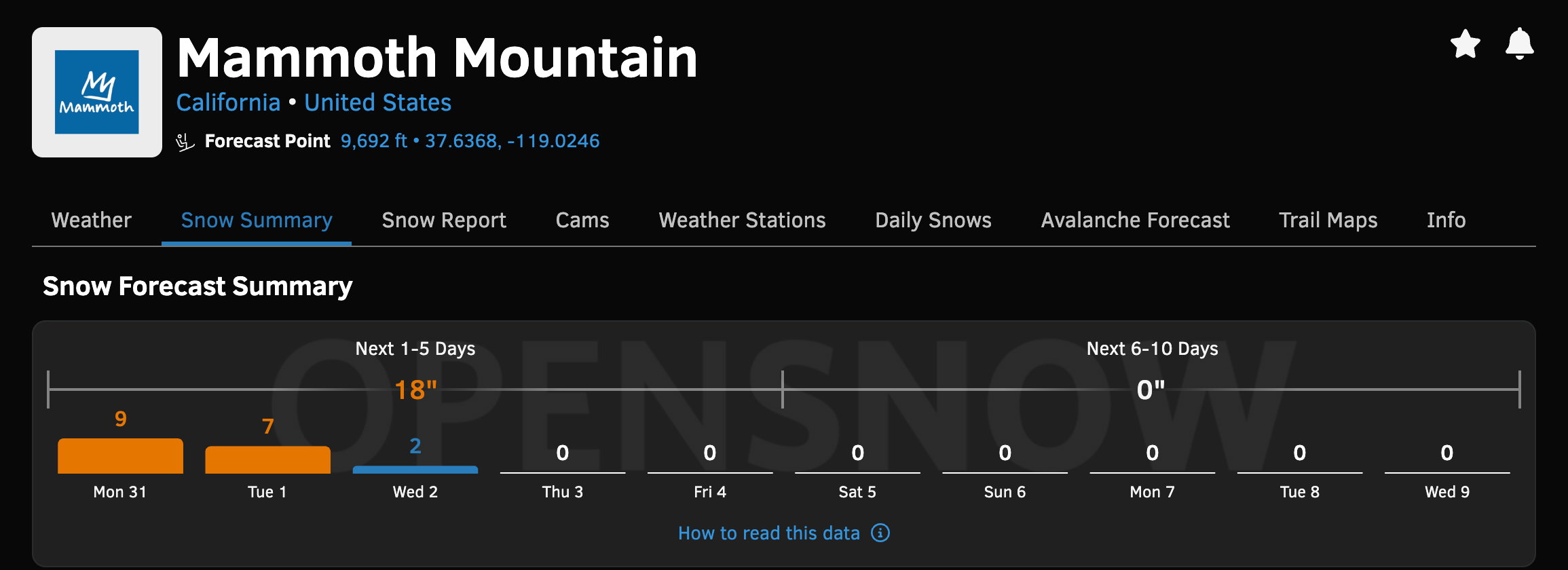The image size is (1568, 570).
Task: Select the Mon 7 day label
Action: pyautogui.click(x=1152, y=492)
